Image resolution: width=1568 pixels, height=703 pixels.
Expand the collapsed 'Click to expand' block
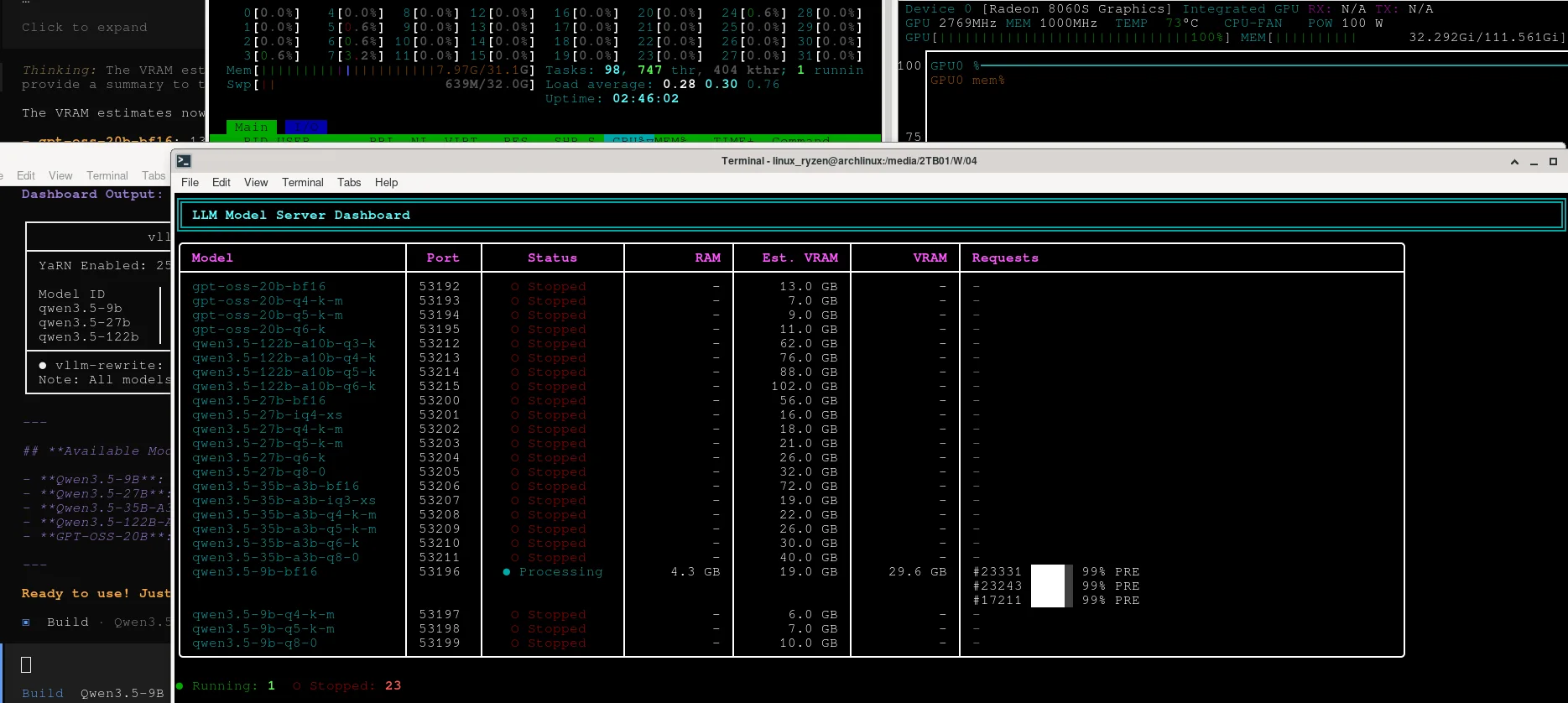tap(84, 28)
